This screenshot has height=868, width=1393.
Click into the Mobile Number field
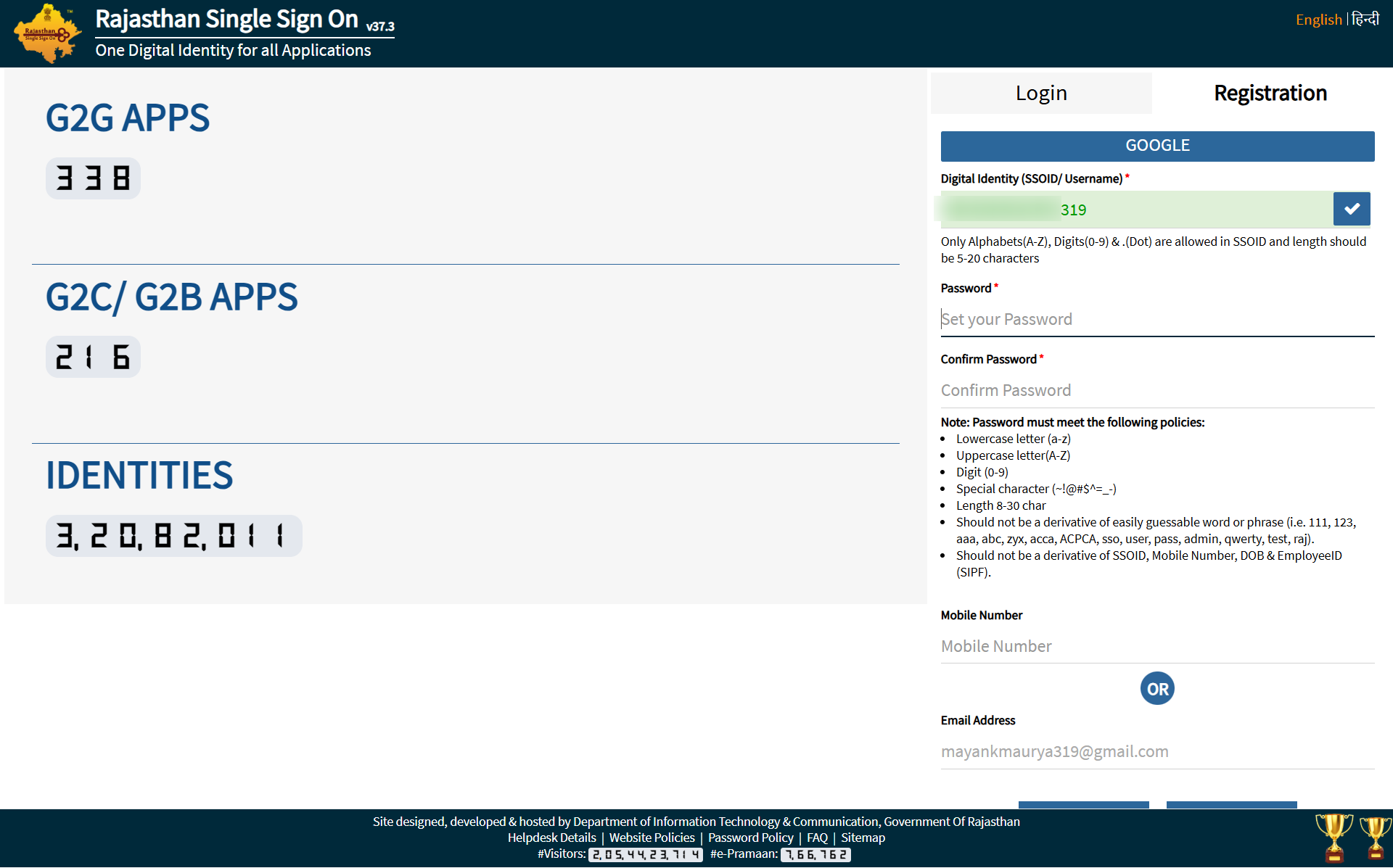click(1156, 646)
